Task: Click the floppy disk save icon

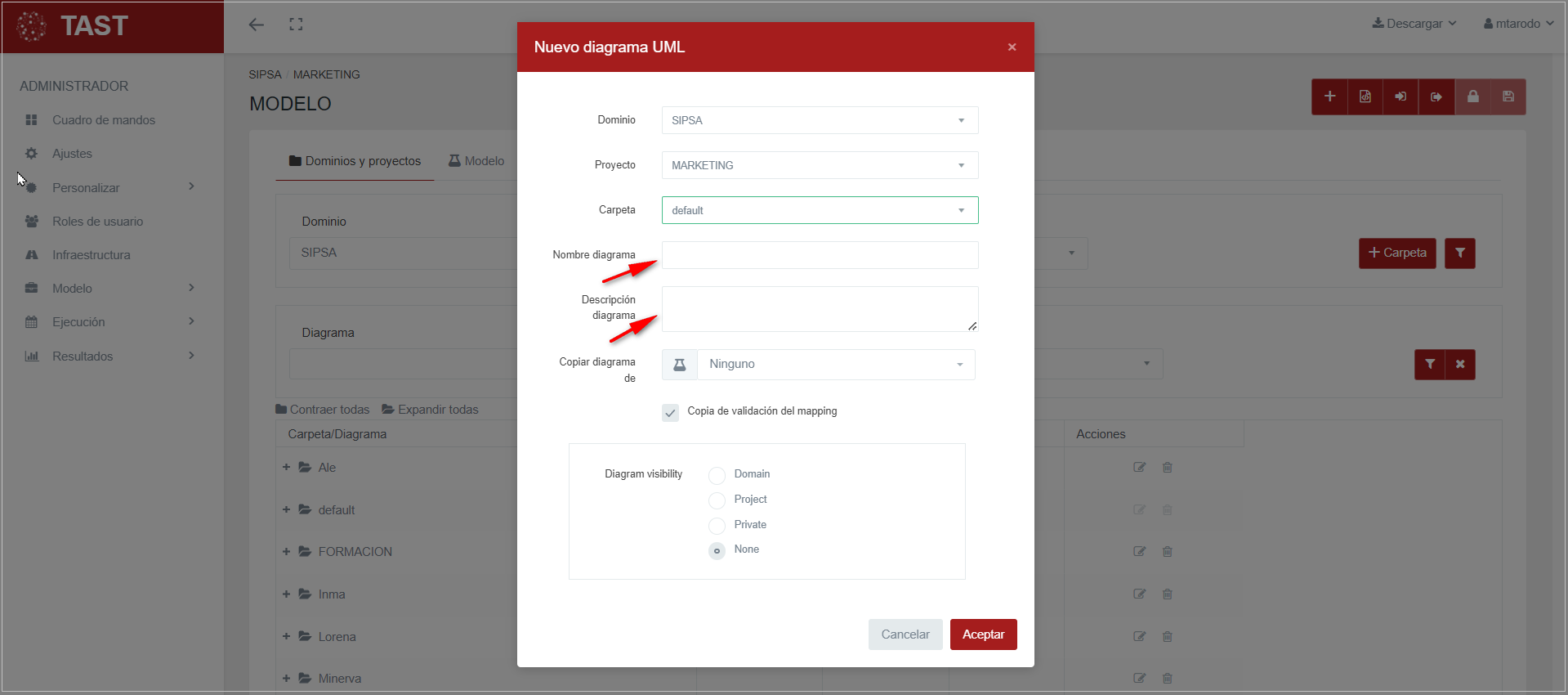Action: pyautogui.click(x=1508, y=96)
